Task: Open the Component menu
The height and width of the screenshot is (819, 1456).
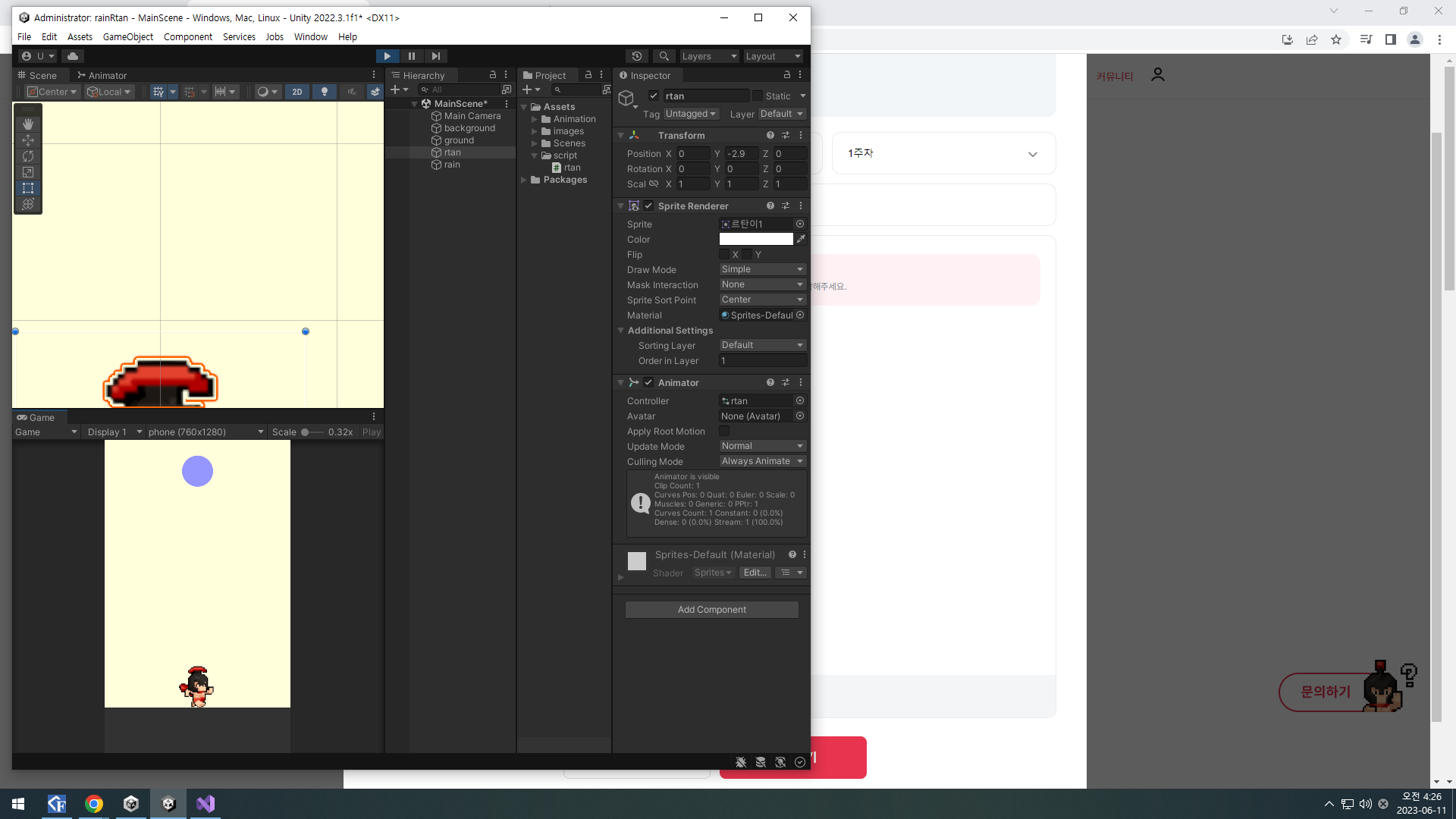Action: click(x=188, y=36)
